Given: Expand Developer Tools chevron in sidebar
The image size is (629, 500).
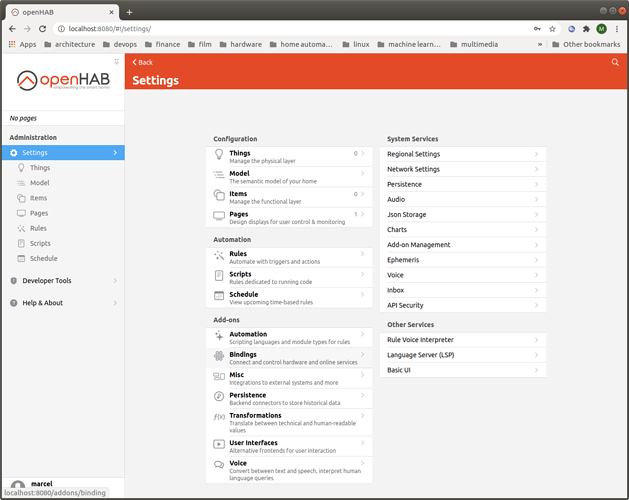Looking at the screenshot, I should tap(115, 281).
